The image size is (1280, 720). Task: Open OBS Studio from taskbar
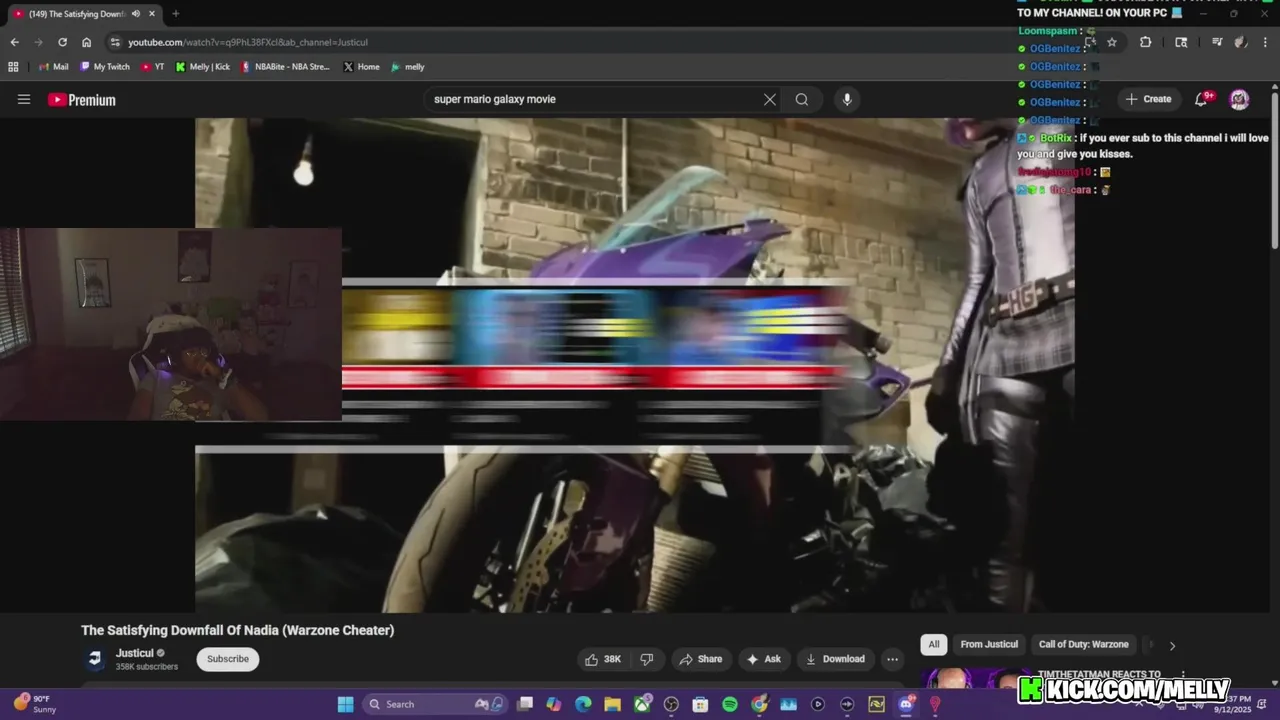(671, 704)
